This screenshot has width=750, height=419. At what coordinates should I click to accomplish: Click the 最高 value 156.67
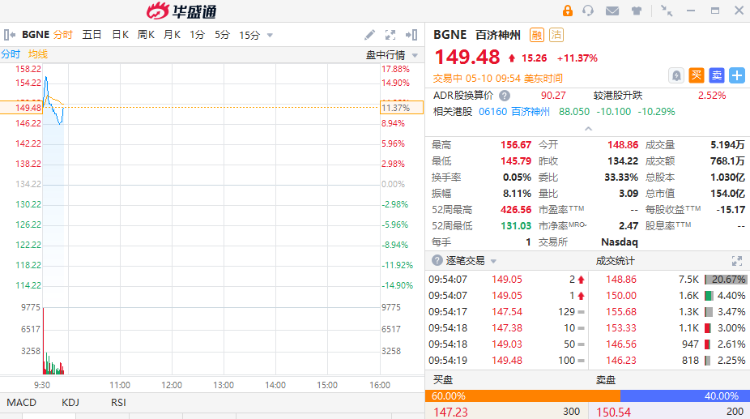coord(516,144)
